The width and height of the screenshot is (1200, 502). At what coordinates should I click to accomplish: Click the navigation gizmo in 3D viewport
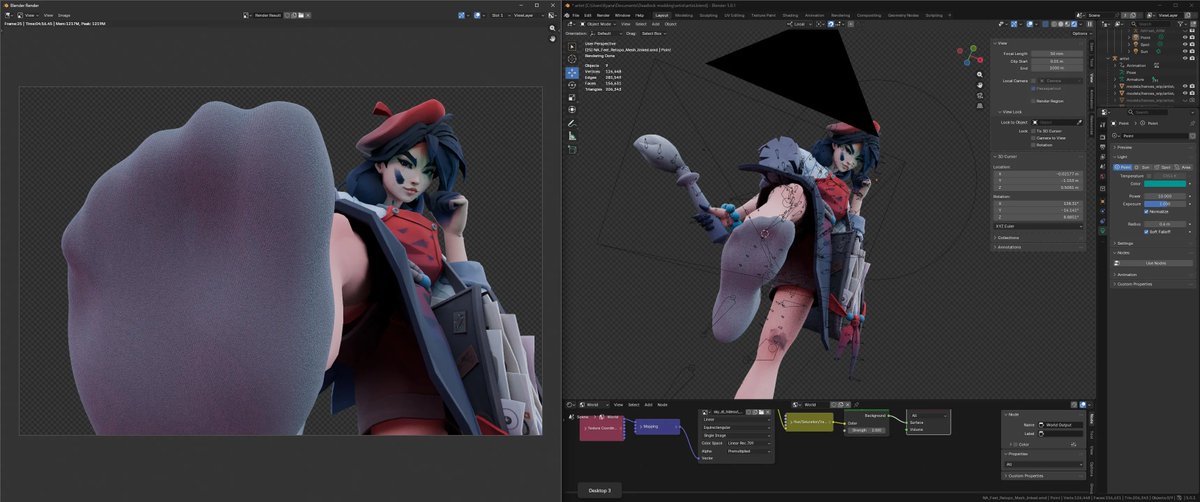tap(972, 53)
